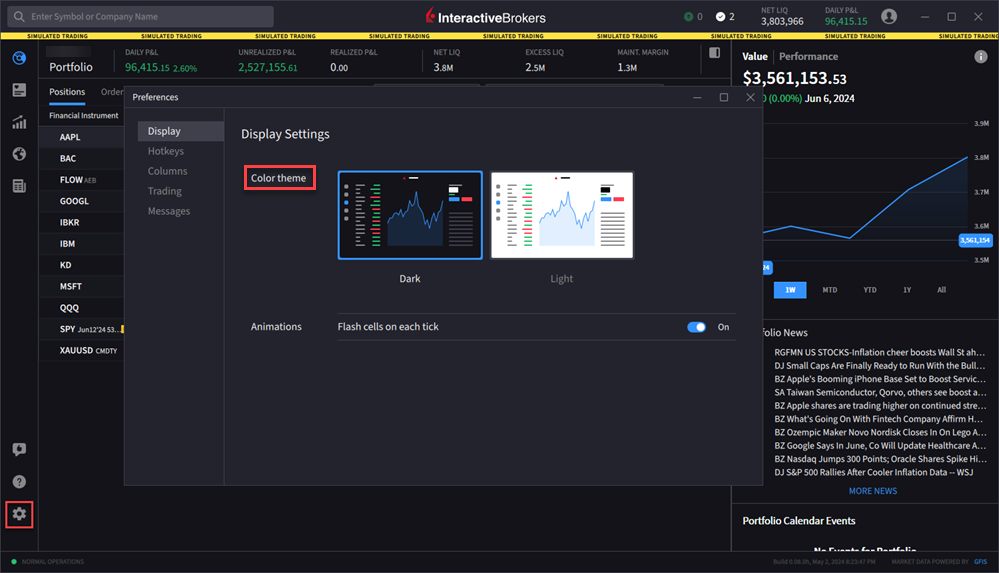Click the 3,561,154 chart value marker
This screenshot has width=999, height=573.
975,240
